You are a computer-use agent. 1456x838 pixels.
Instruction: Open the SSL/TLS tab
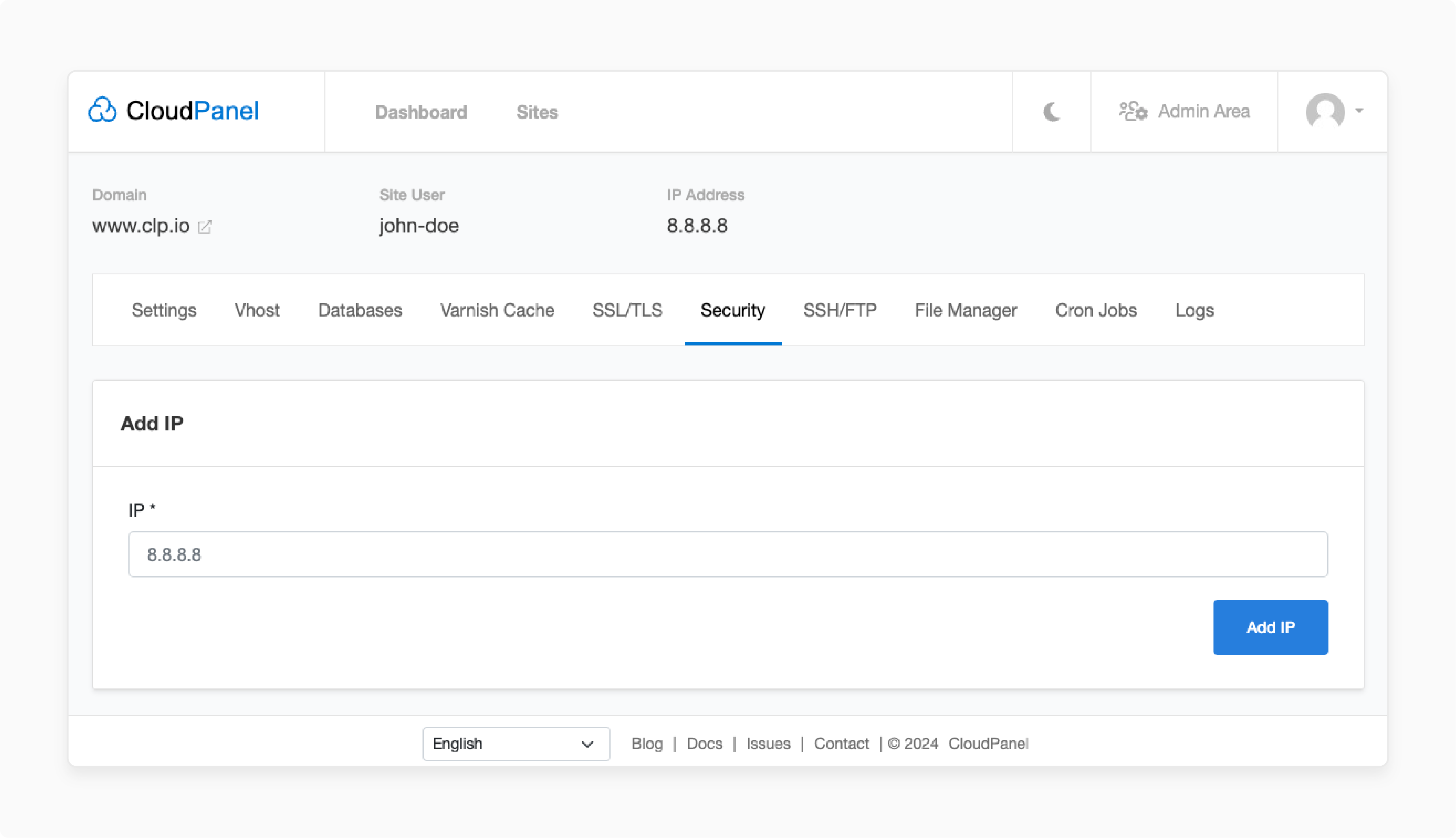(627, 310)
